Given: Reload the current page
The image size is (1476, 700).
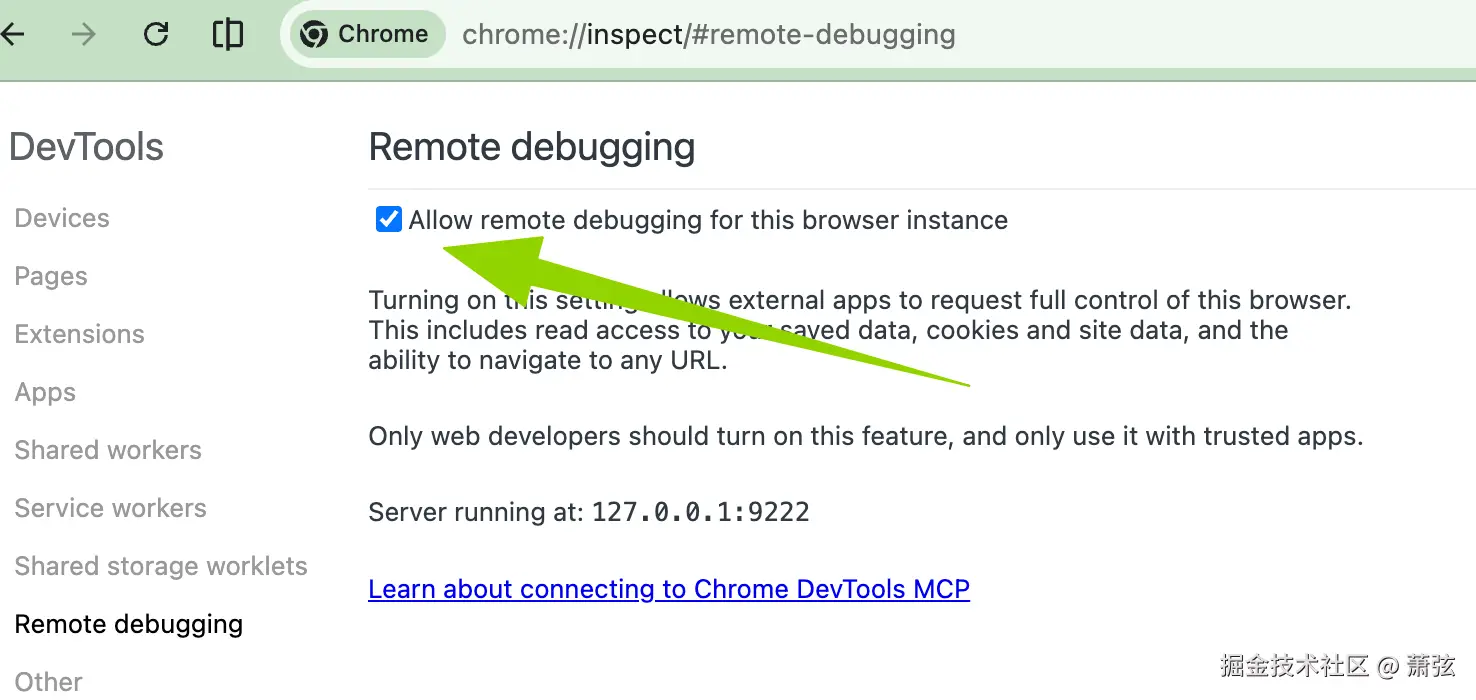Looking at the screenshot, I should pyautogui.click(x=156, y=34).
